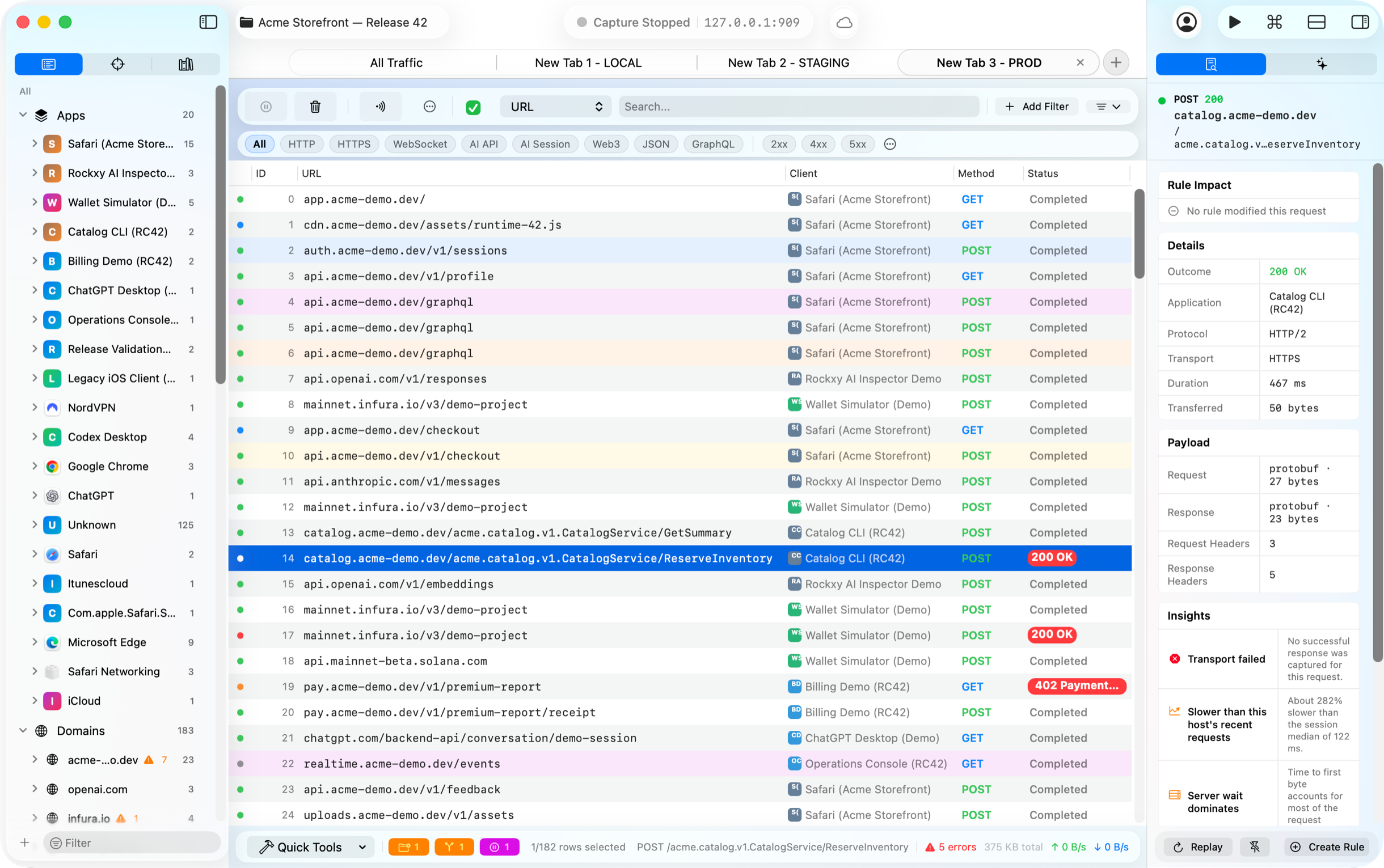Switch to New Tab 1 - LOCAL
This screenshot has height=868, width=1384.
pyautogui.click(x=588, y=62)
